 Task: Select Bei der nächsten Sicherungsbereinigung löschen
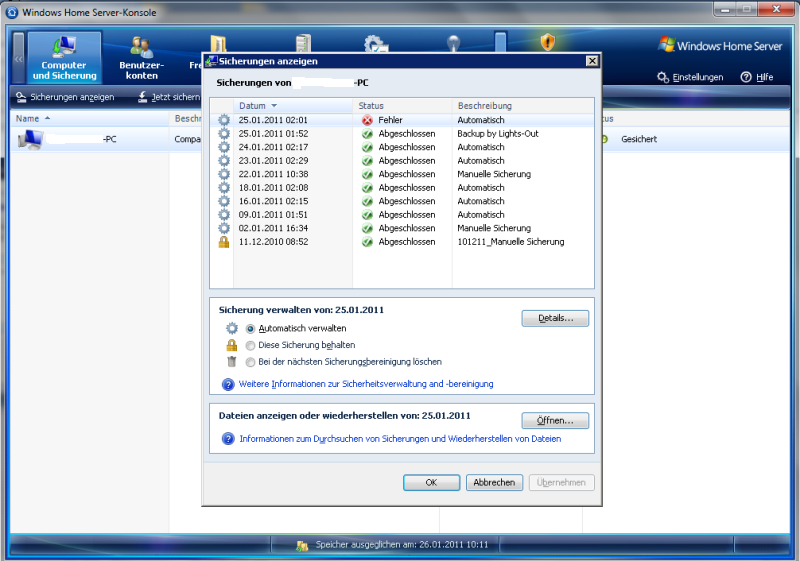pyautogui.click(x=250, y=363)
